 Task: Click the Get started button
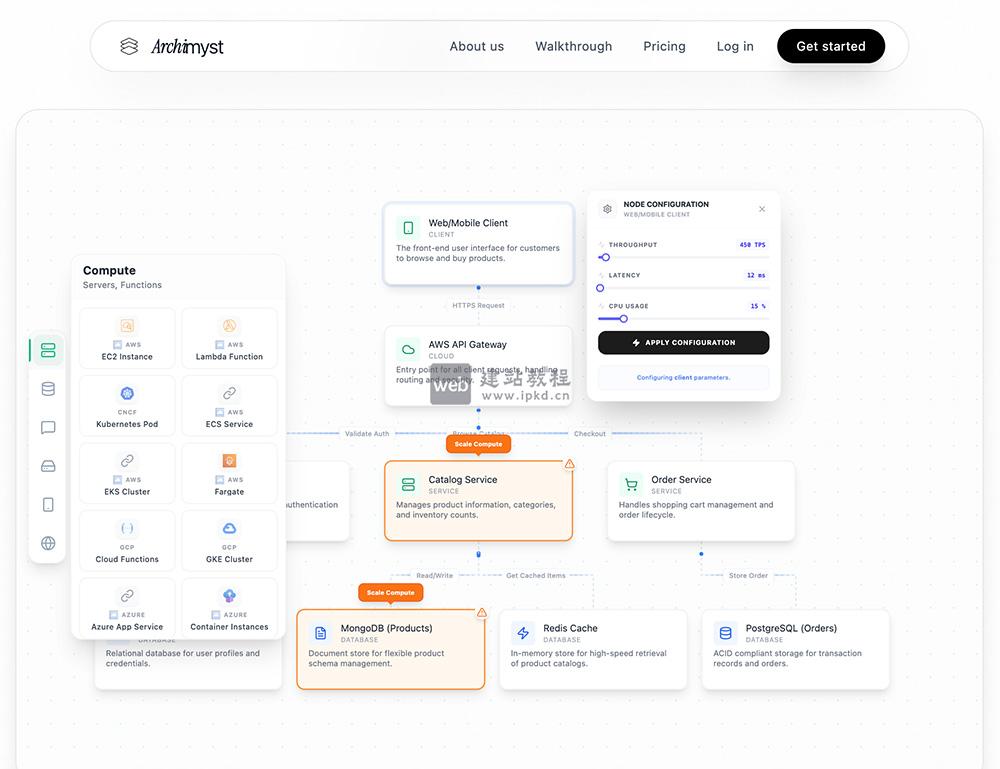831,46
